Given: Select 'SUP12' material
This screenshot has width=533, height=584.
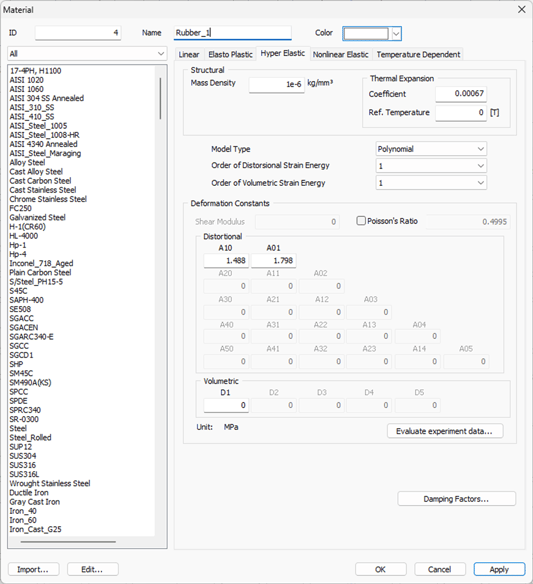Looking at the screenshot, I should pos(20,447).
